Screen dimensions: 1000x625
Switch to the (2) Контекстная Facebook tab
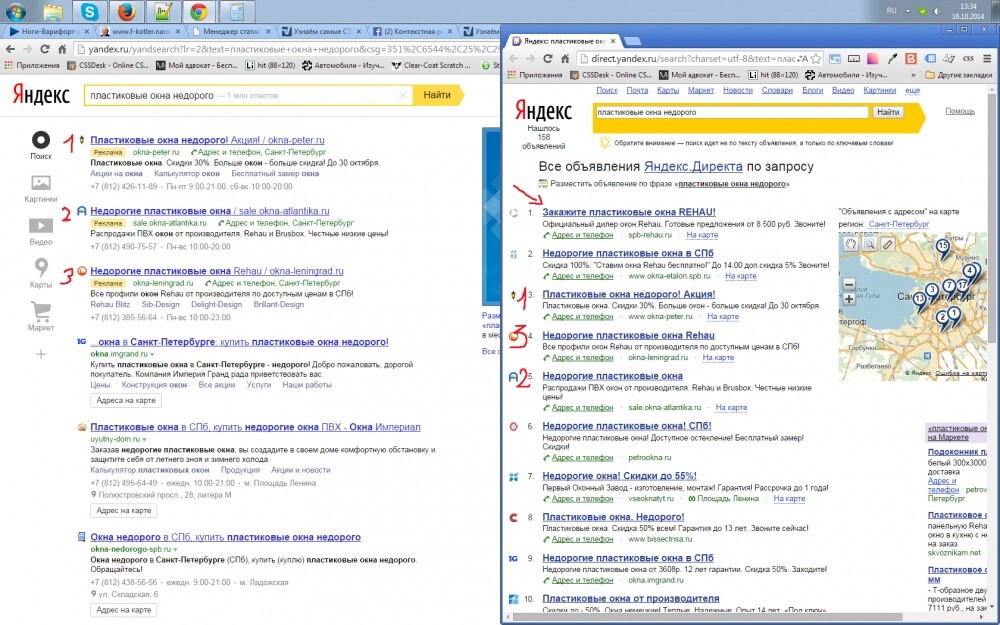pyautogui.click(x=412, y=31)
